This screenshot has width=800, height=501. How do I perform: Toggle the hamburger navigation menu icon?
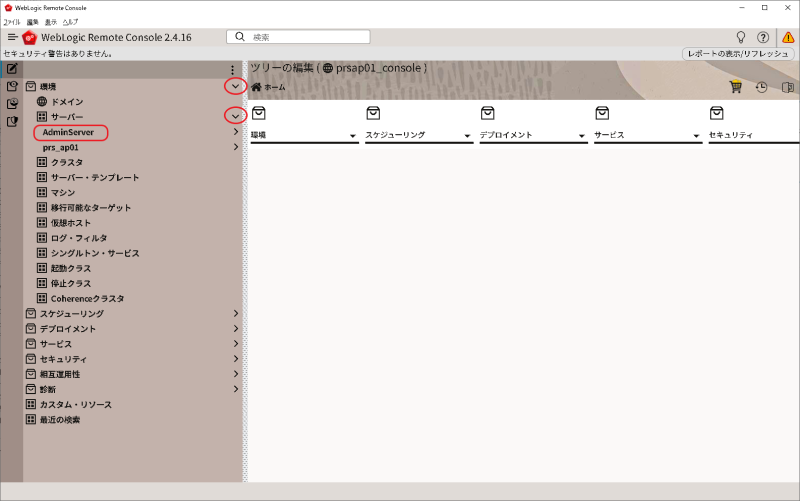click(x=13, y=37)
